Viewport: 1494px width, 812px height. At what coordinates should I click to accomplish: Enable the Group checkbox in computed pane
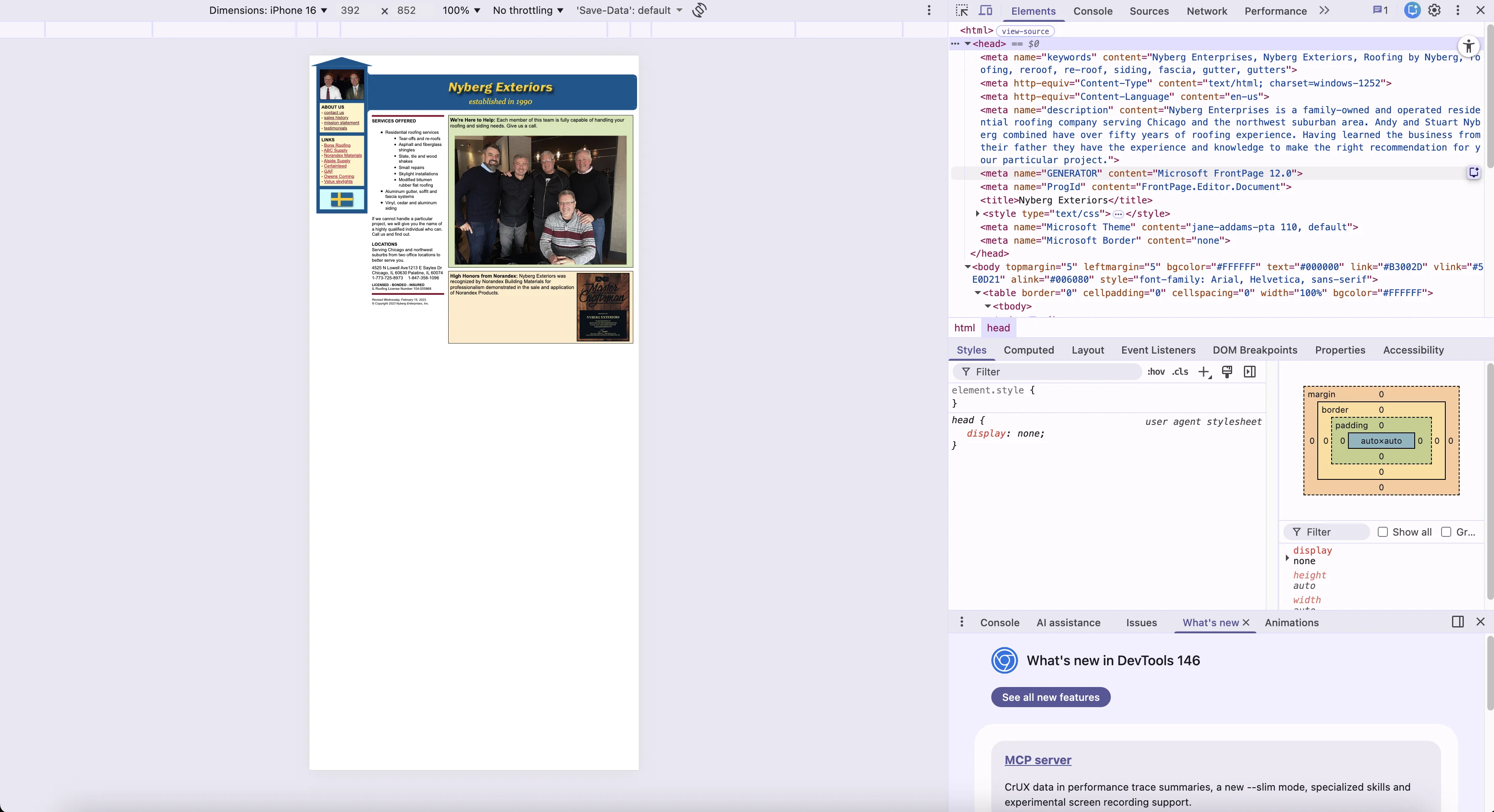click(1446, 532)
